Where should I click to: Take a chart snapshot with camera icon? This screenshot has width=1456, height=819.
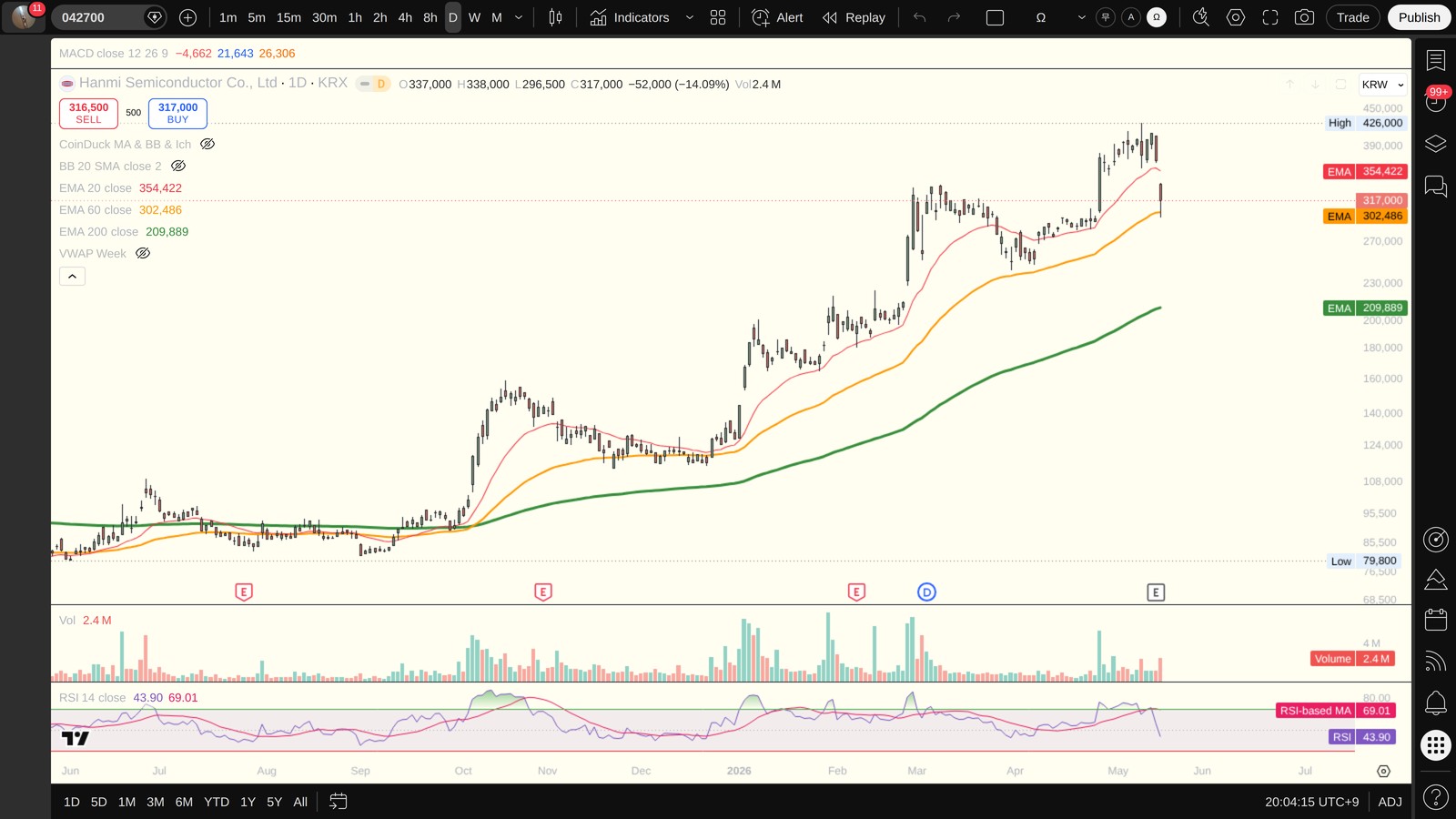coord(1304,17)
